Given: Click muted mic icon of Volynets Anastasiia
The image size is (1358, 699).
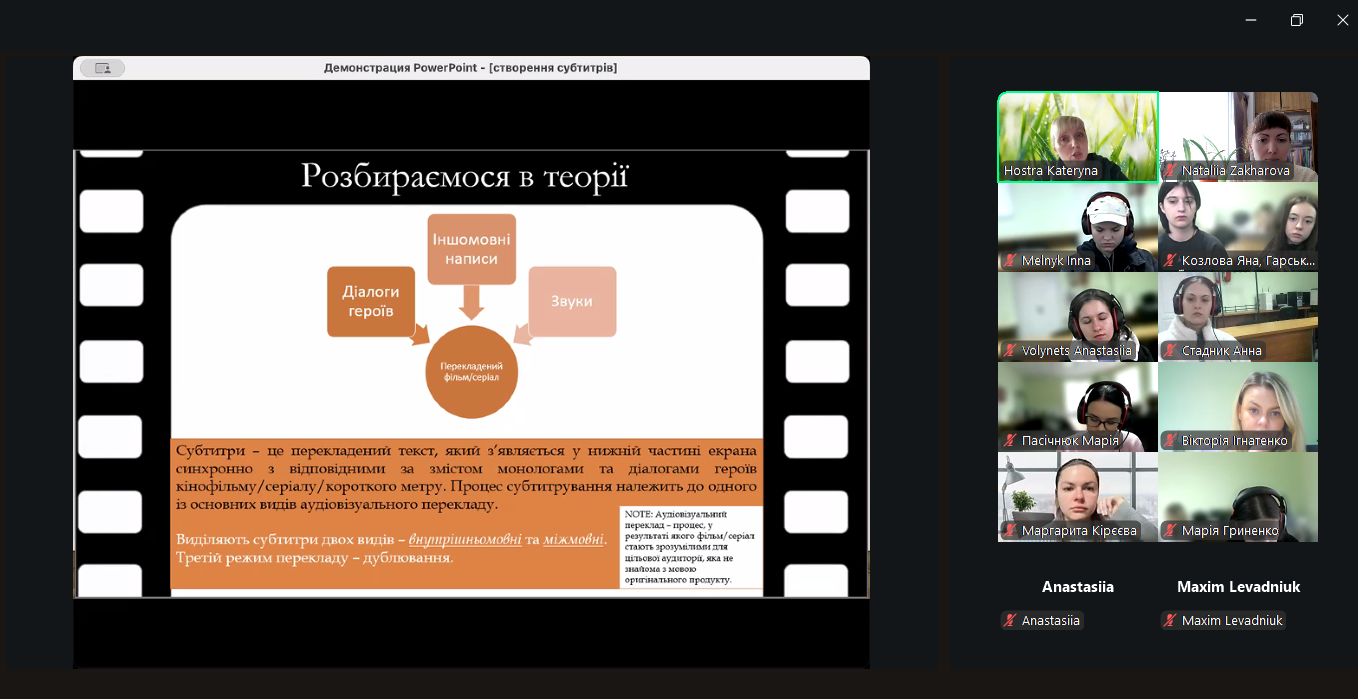Looking at the screenshot, I should (x=1010, y=351).
